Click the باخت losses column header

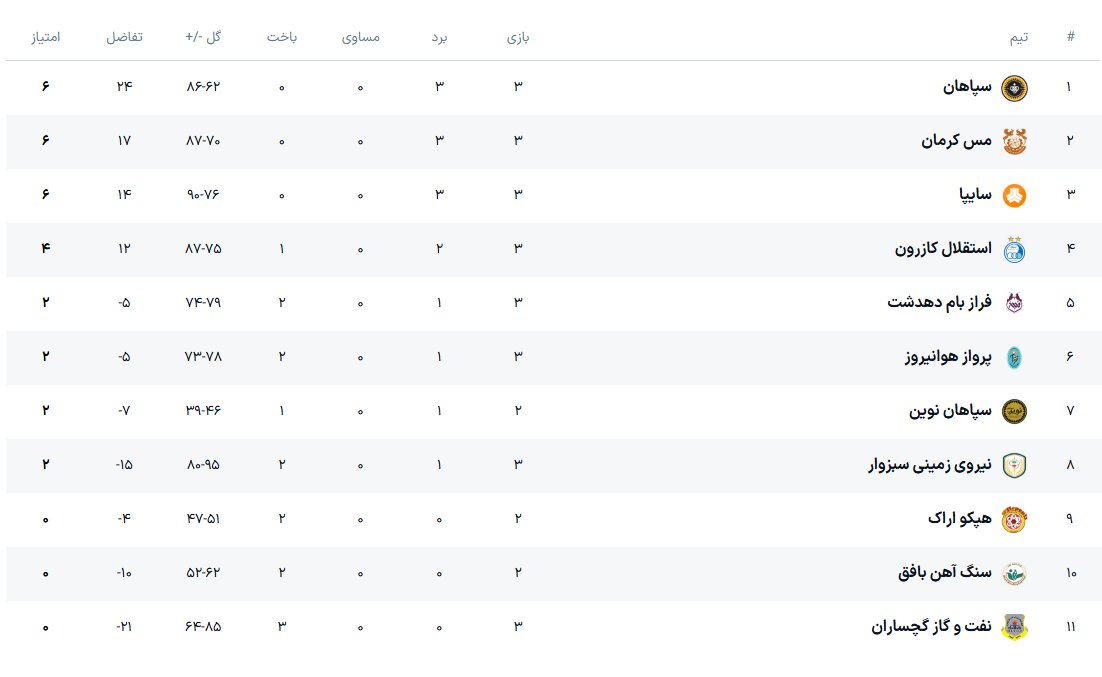click(x=281, y=37)
